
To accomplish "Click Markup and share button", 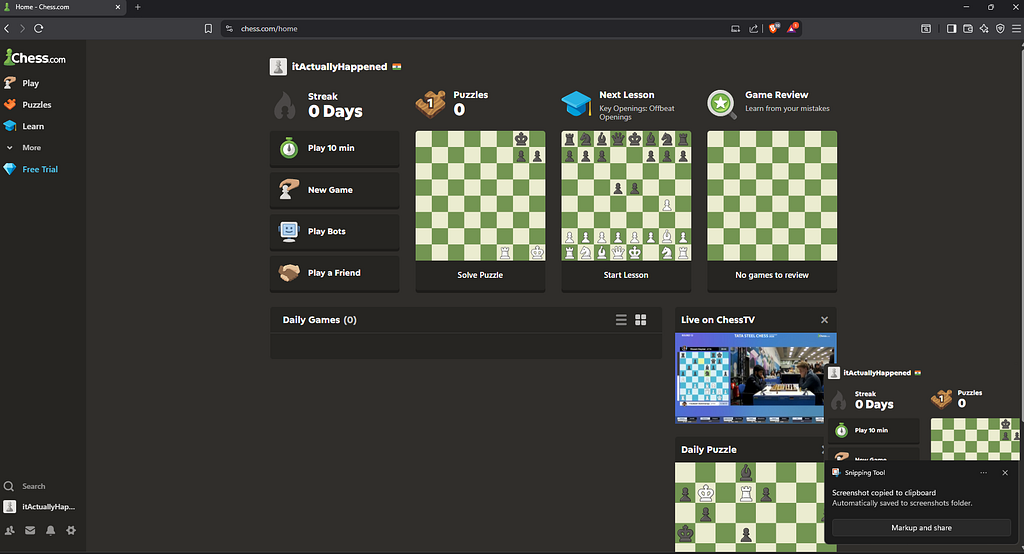I will pos(921,528).
